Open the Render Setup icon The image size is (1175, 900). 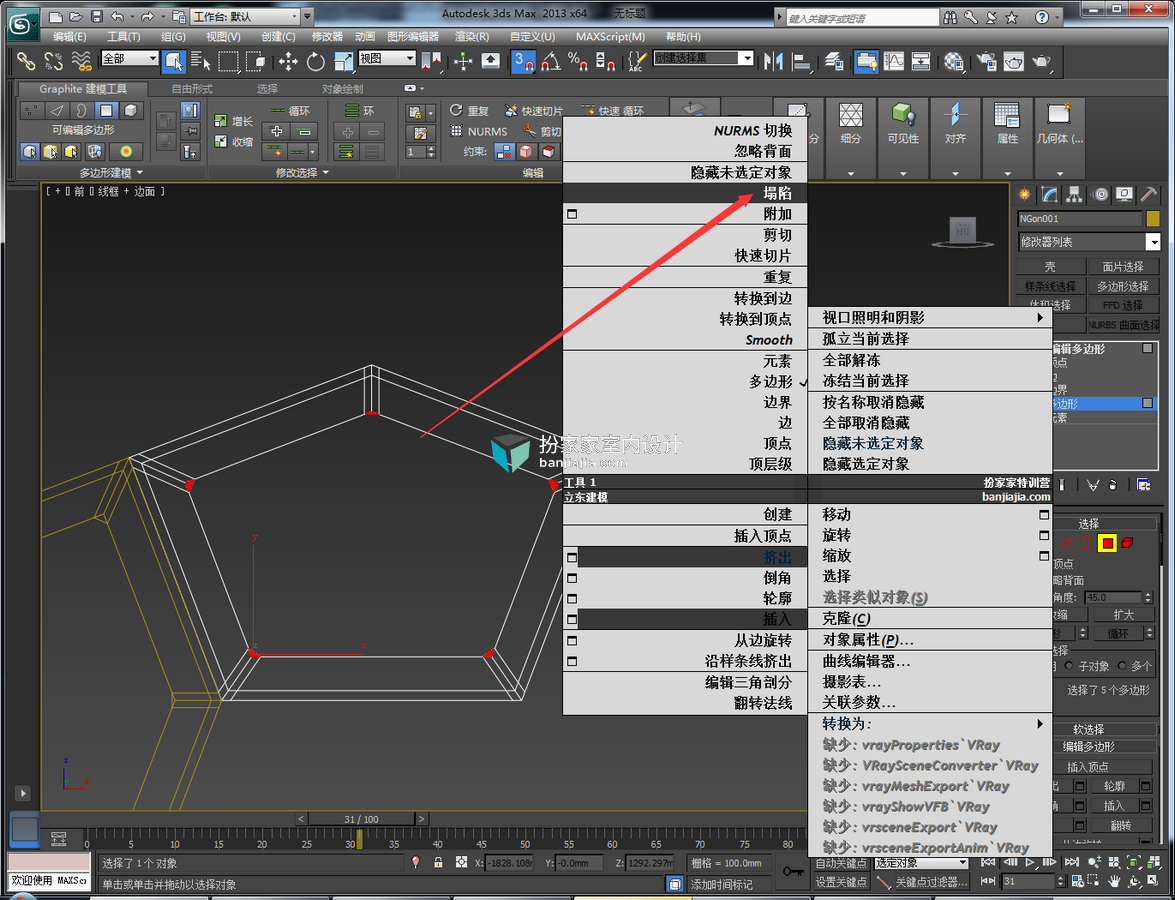tap(986, 61)
